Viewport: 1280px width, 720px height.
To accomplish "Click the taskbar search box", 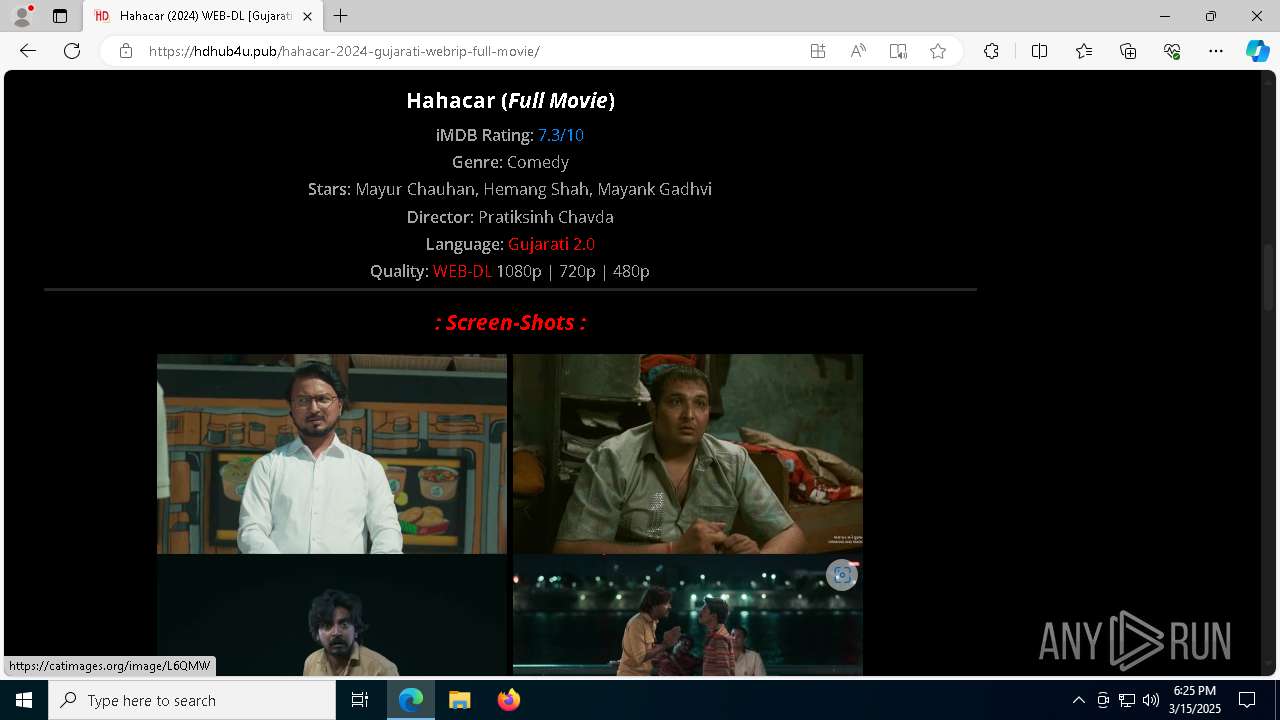I will [x=192, y=700].
